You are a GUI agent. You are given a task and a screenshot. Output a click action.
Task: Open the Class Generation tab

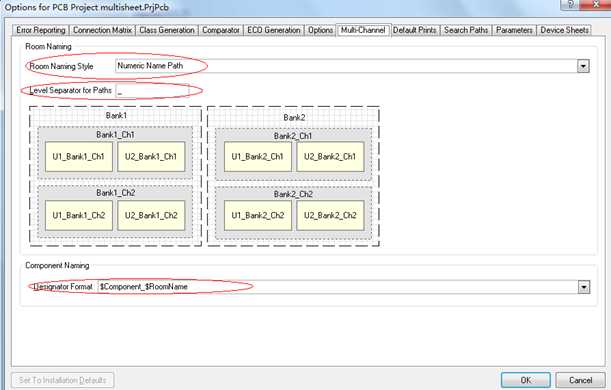[167, 30]
